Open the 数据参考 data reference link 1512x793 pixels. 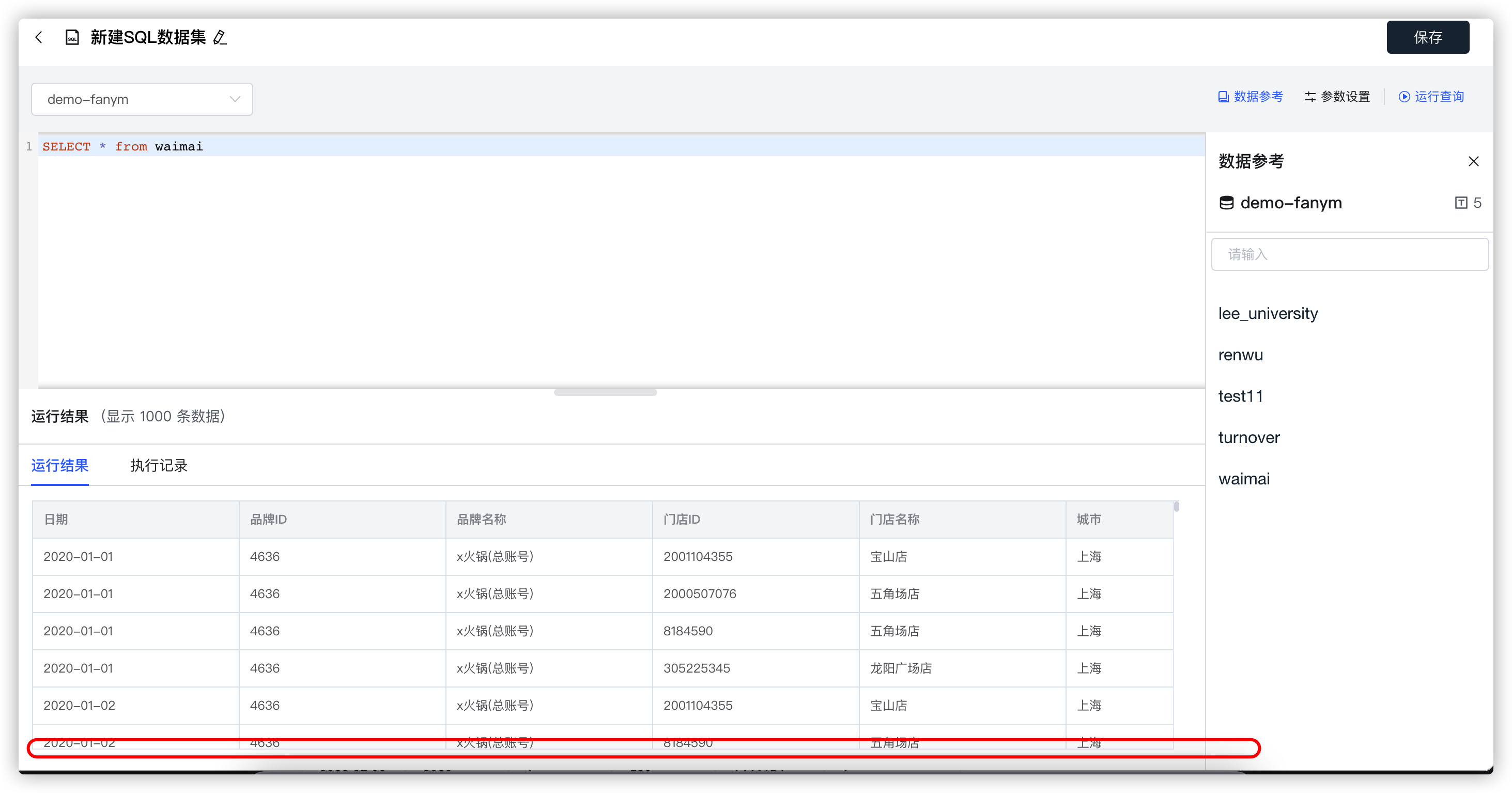pyautogui.click(x=1250, y=97)
